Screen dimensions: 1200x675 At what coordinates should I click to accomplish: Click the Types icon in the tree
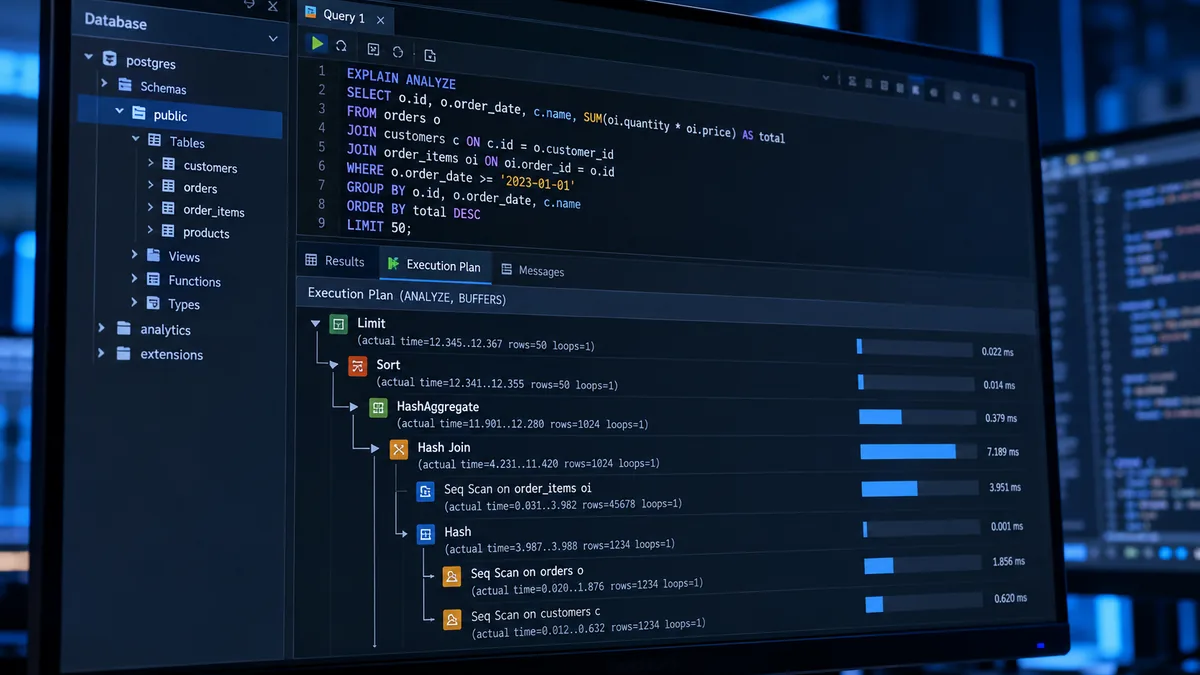[153, 303]
